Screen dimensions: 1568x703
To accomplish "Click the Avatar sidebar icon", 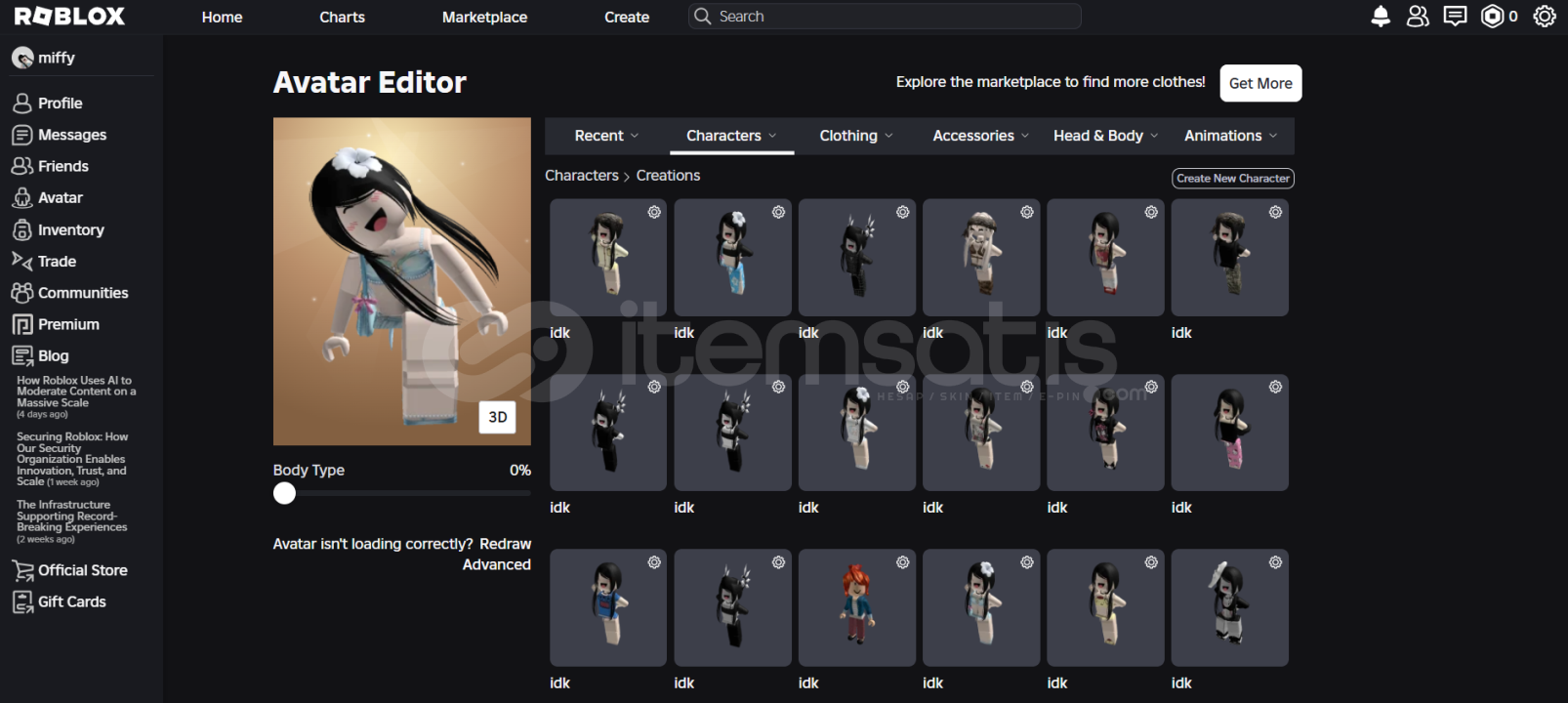I will click(x=22, y=198).
